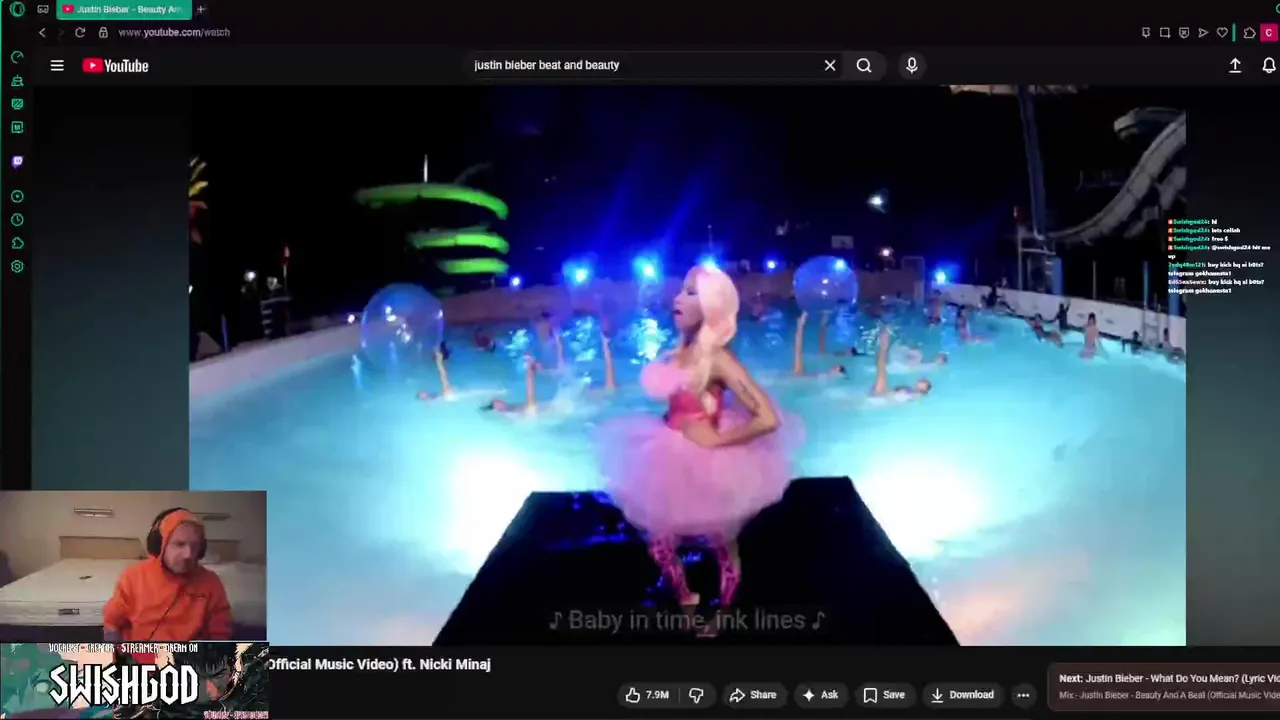Image resolution: width=1280 pixels, height=720 pixels.
Task: Take a snapshot with toolbar snapshot icon
Action: click(x=1165, y=32)
